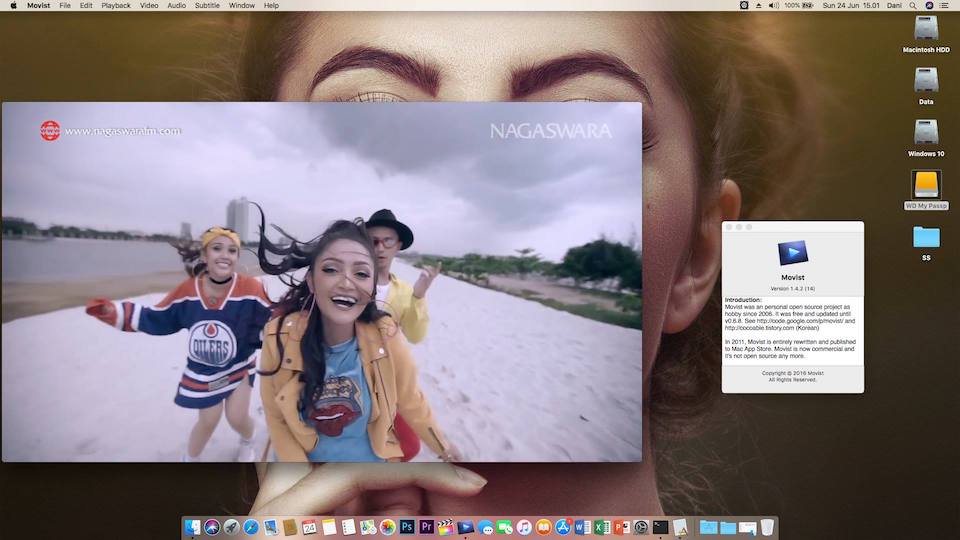
Task: Launch Microsoft Excel from dock
Action: pyautogui.click(x=602, y=527)
